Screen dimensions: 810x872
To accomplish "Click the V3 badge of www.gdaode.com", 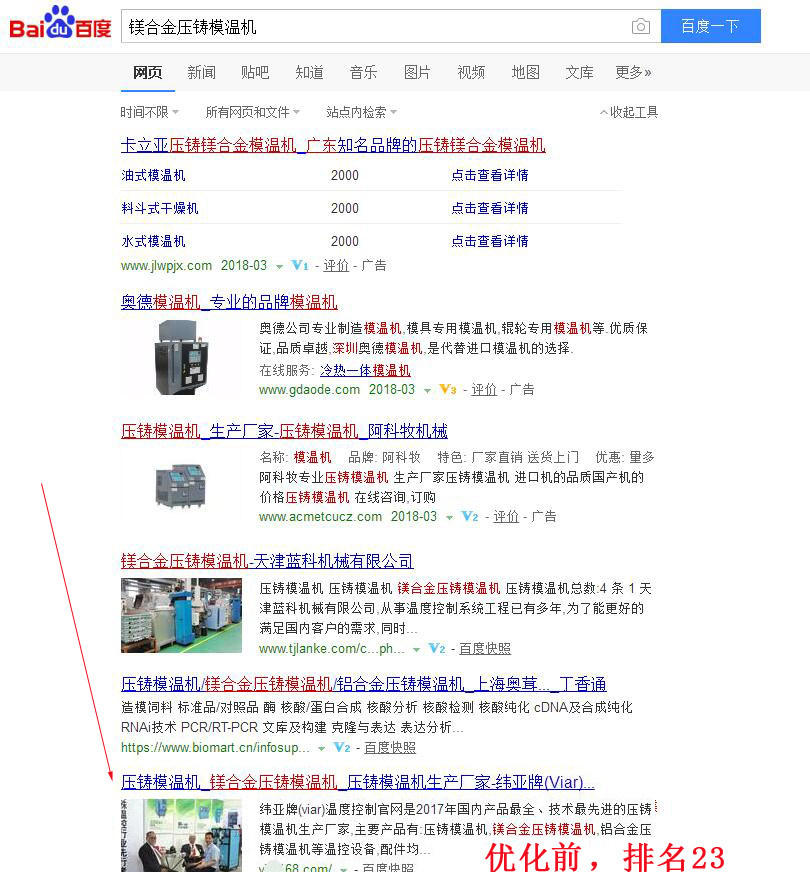I will pyautogui.click(x=448, y=390).
